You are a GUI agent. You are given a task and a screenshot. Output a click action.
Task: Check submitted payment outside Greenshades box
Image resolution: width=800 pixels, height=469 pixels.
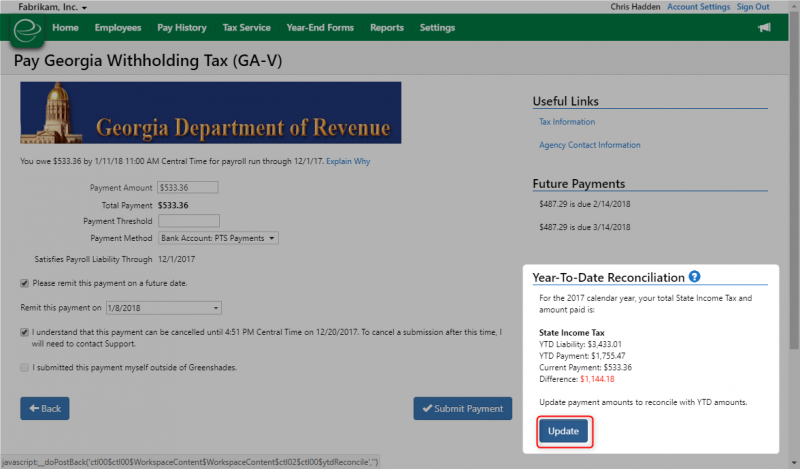tap(24, 367)
